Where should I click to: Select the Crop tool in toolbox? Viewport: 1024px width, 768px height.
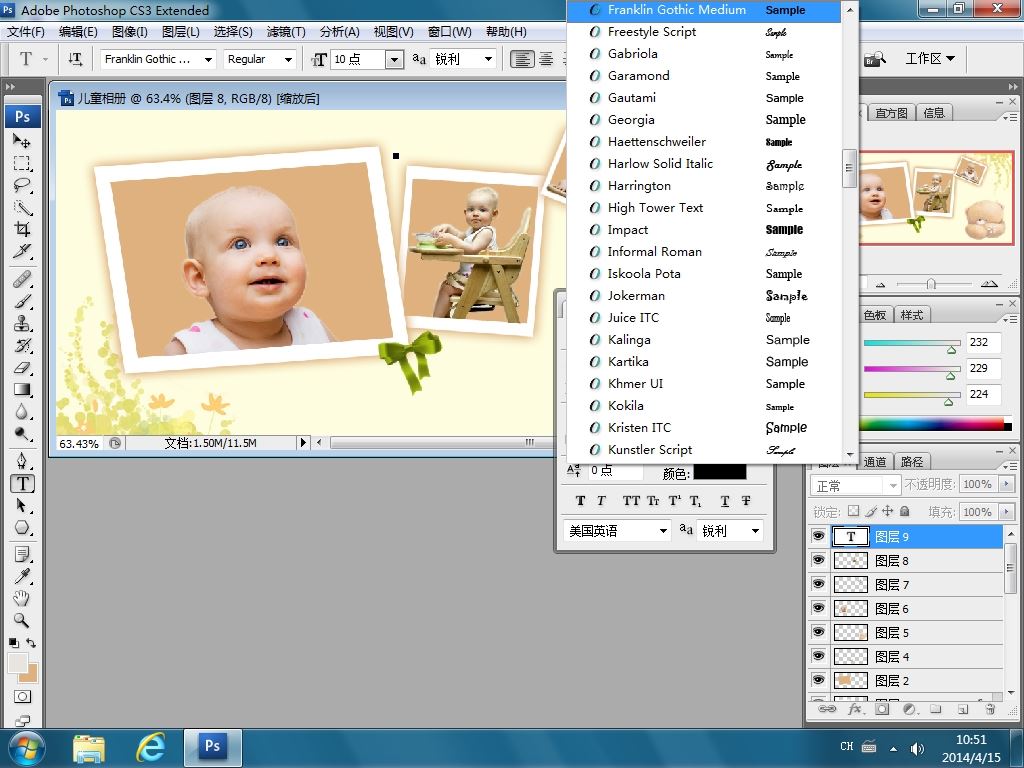pos(22,229)
